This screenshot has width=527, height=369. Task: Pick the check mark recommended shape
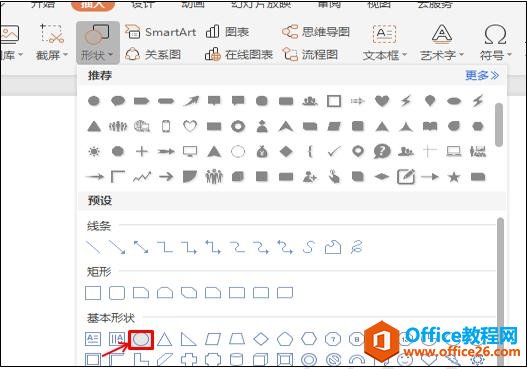coord(334,152)
